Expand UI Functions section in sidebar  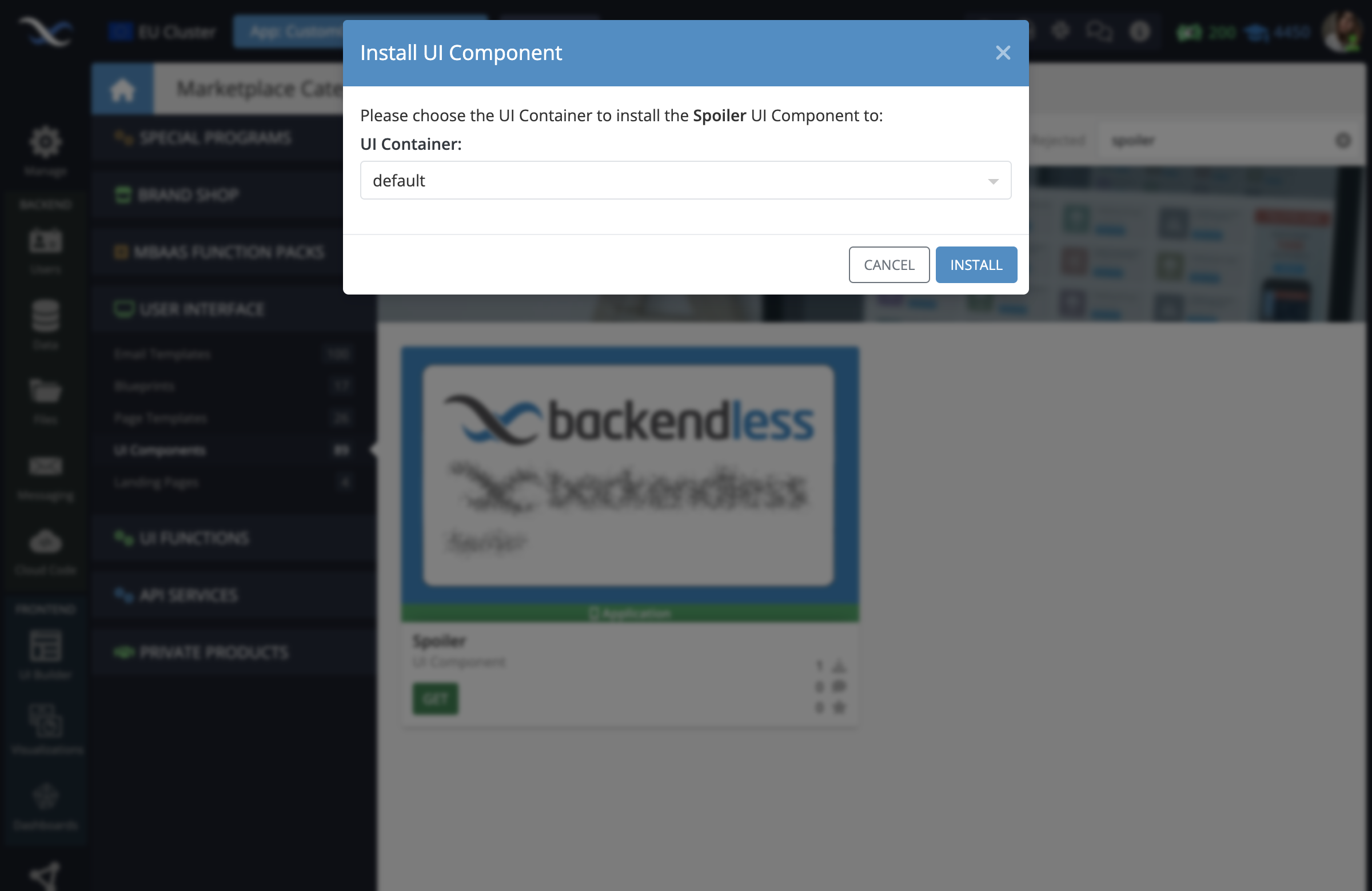coord(194,538)
